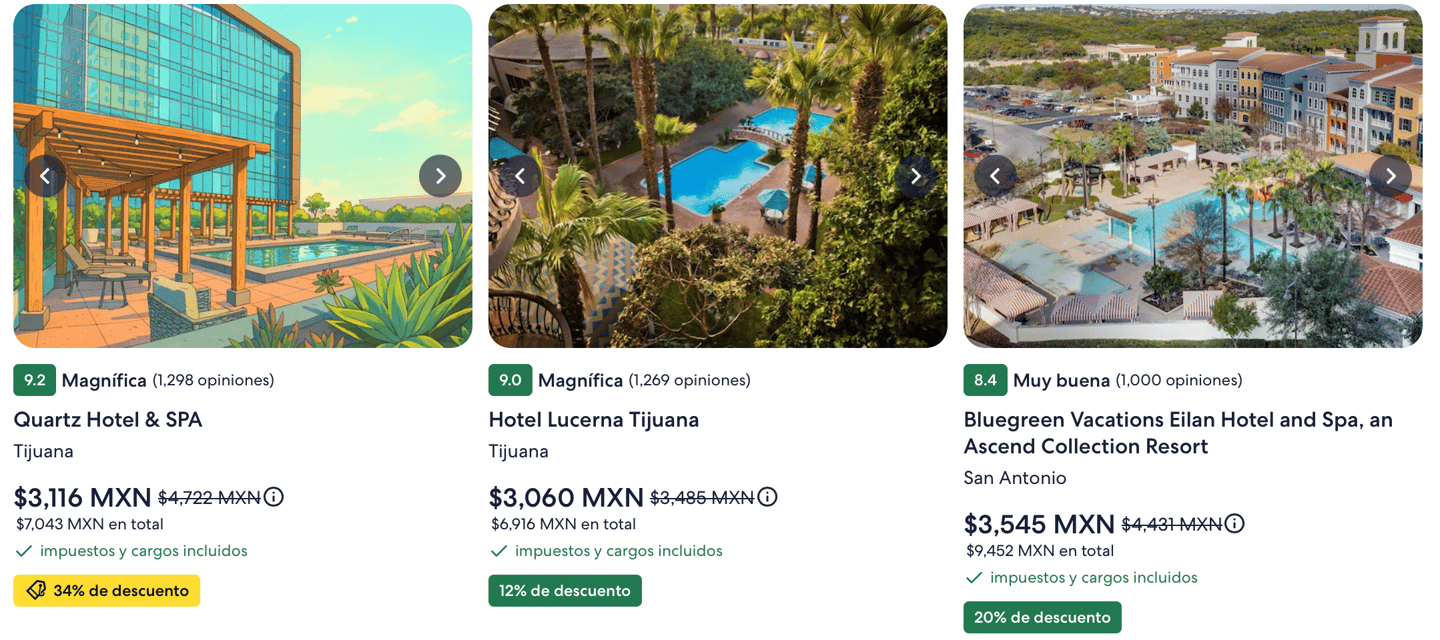Open price info icon beside $3,485 MXN
1440x640 pixels.
point(767,497)
